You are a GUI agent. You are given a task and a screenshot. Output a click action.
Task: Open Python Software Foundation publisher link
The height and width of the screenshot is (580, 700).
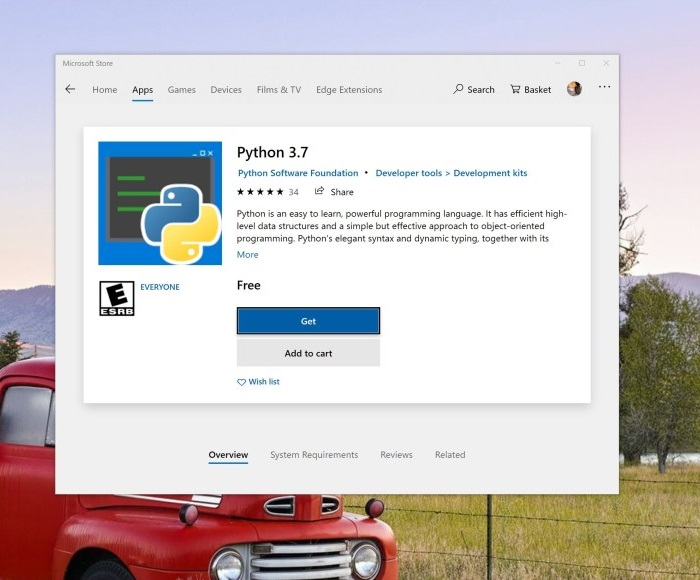pyautogui.click(x=298, y=173)
